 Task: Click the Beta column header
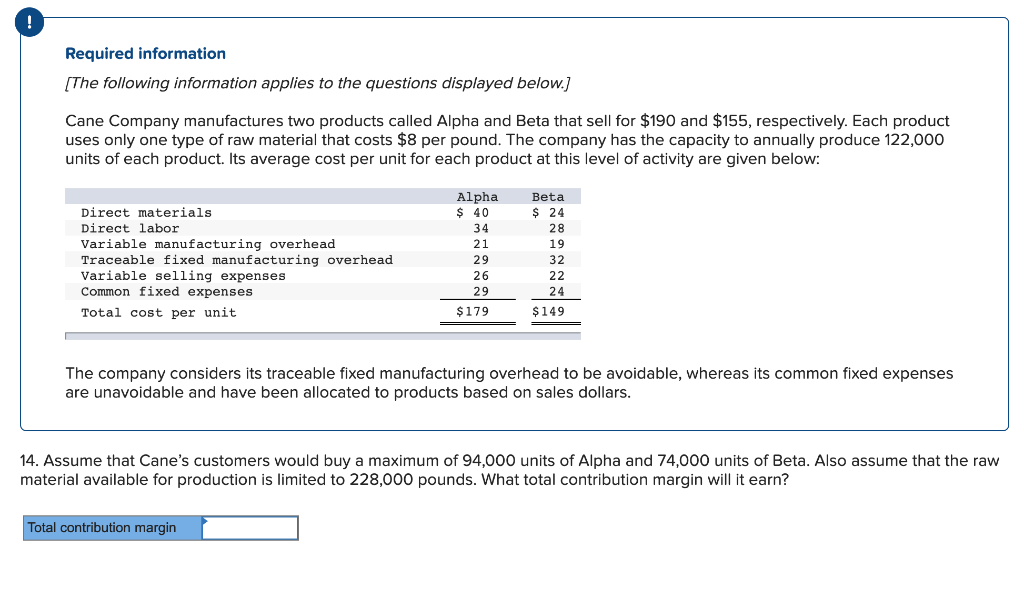tap(548, 197)
